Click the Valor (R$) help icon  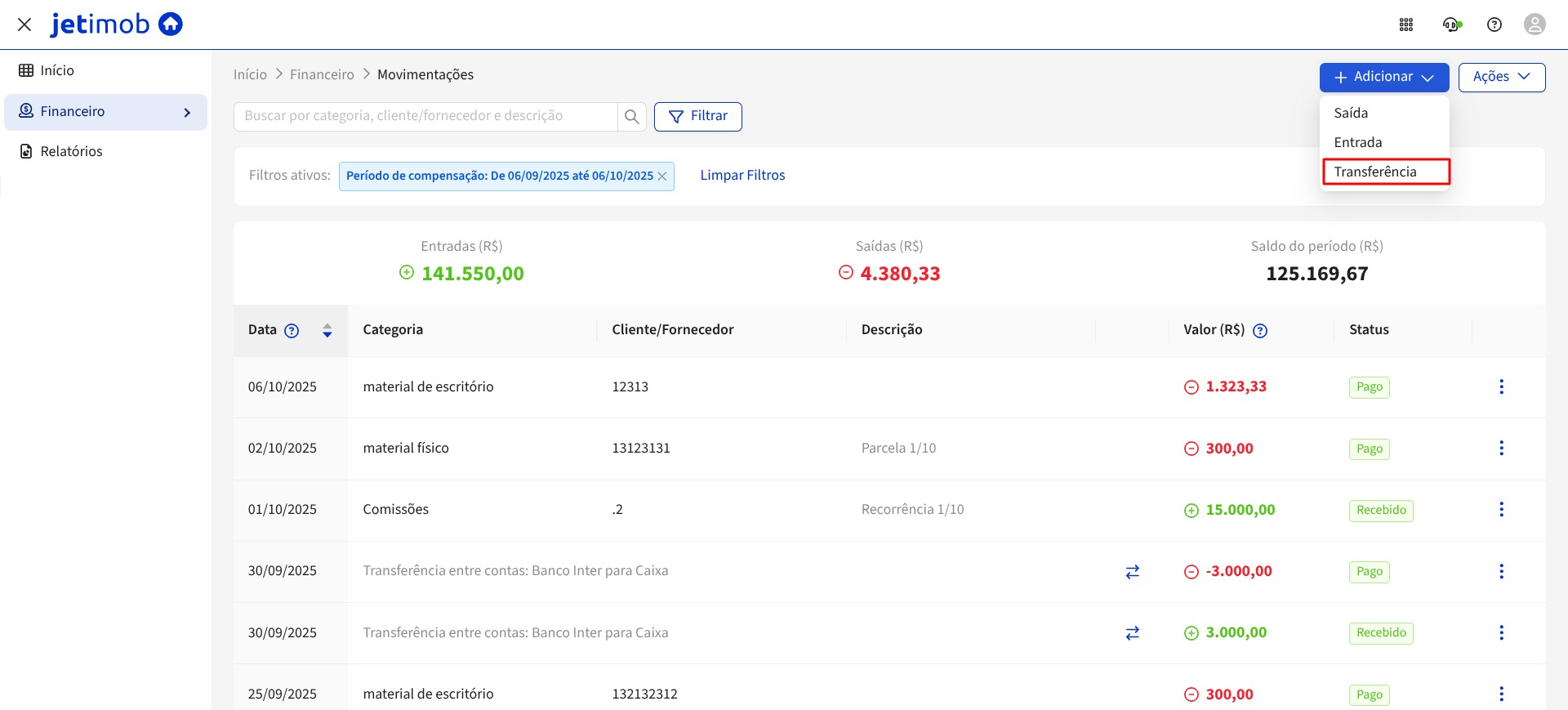pos(1260,331)
